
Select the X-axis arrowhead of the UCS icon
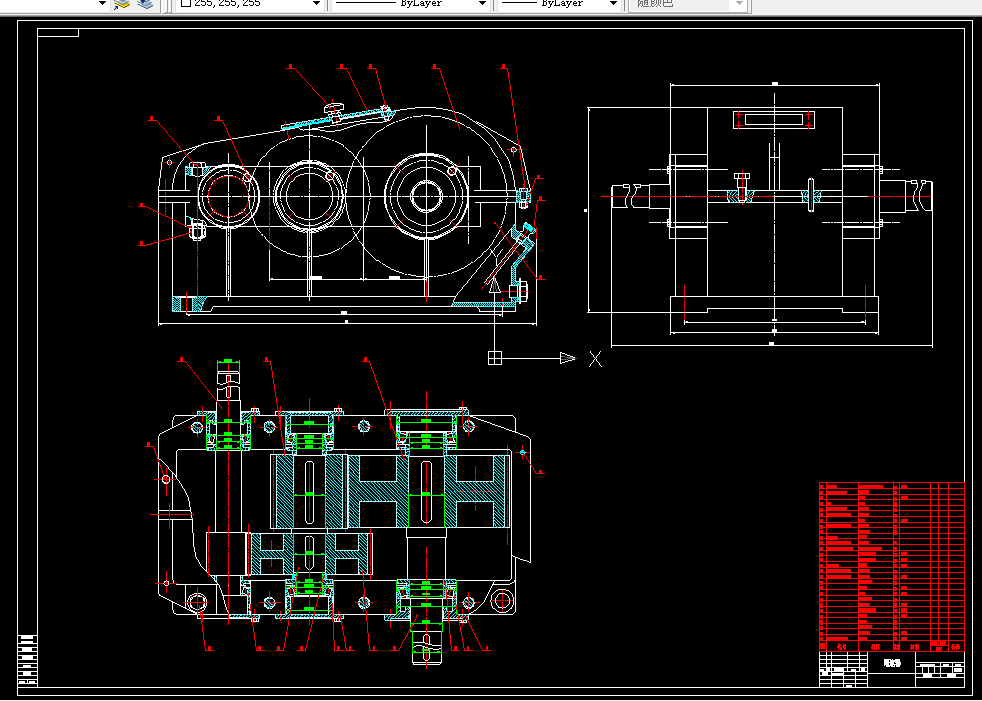(567, 358)
